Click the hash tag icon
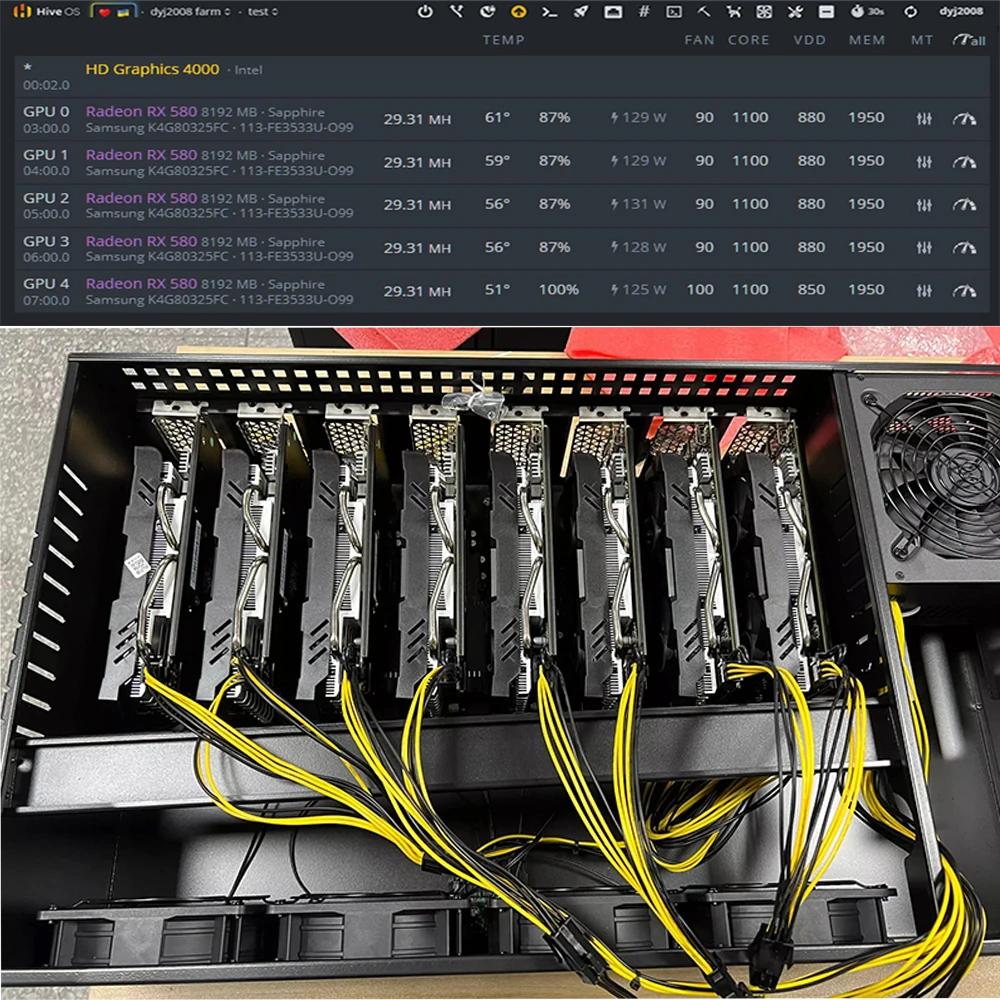 644,11
